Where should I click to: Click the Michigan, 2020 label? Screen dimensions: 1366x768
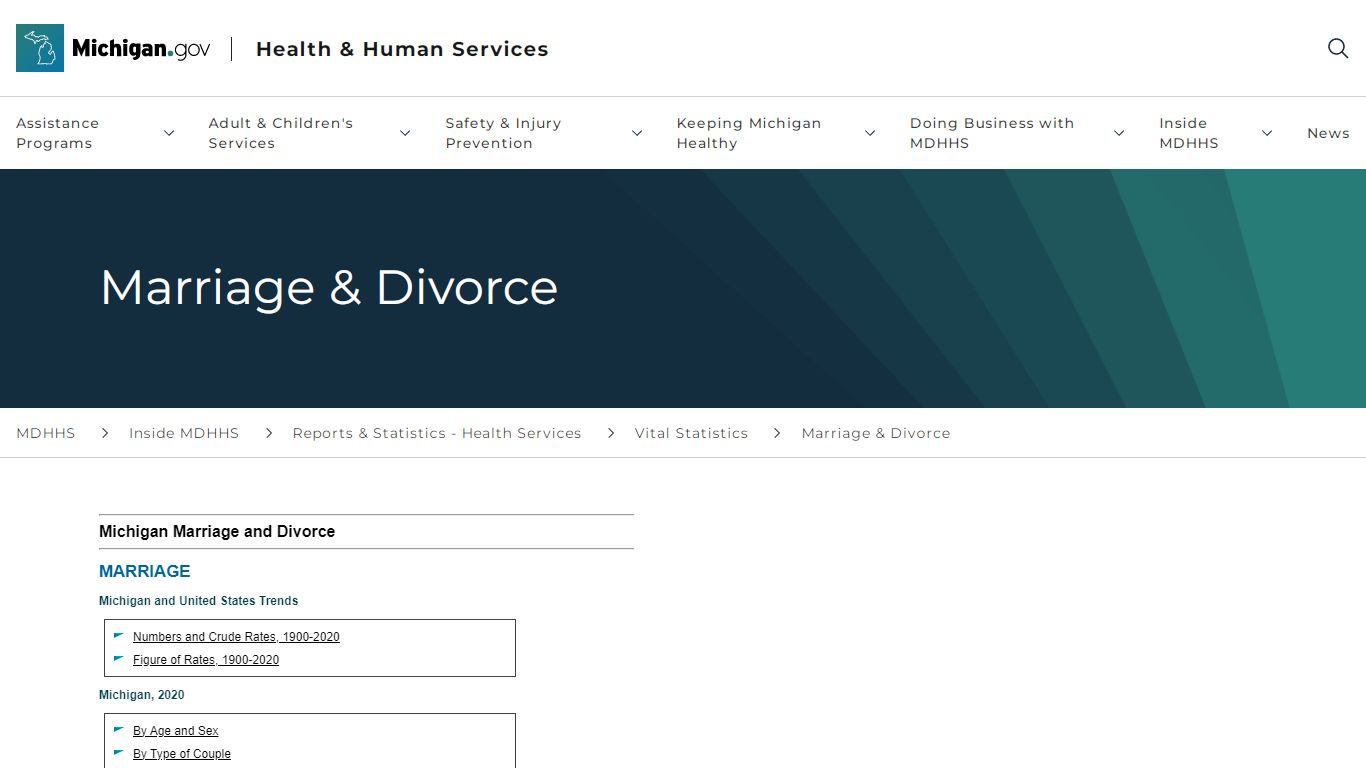(141, 695)
